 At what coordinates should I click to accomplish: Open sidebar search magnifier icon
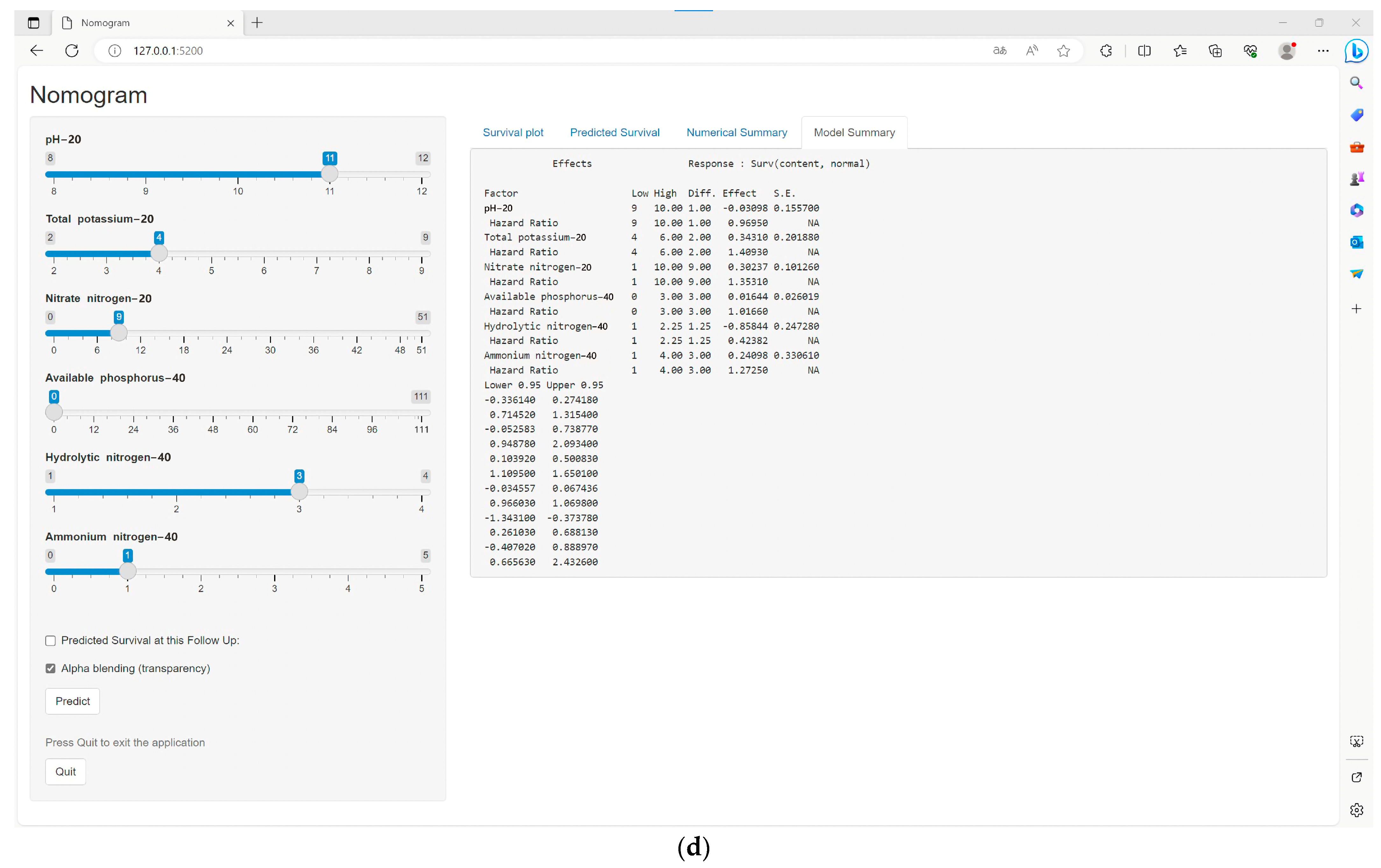pos(1356,82)
